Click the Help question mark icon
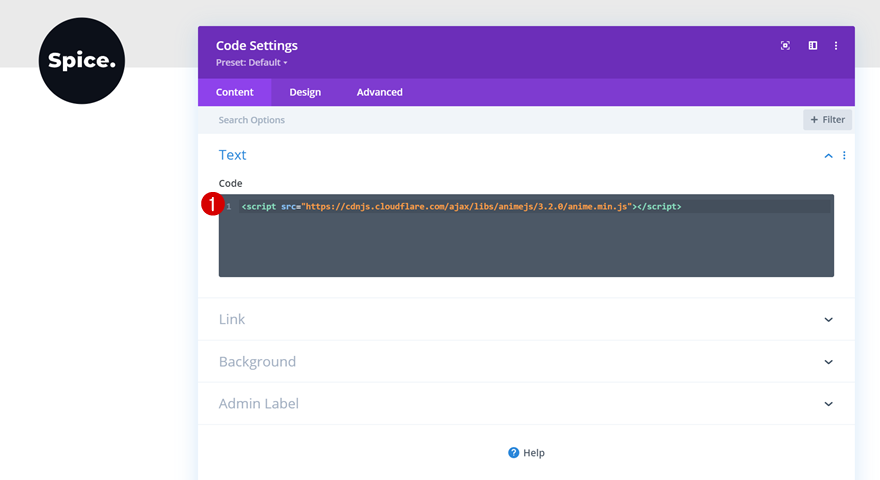 coord(514,453)
